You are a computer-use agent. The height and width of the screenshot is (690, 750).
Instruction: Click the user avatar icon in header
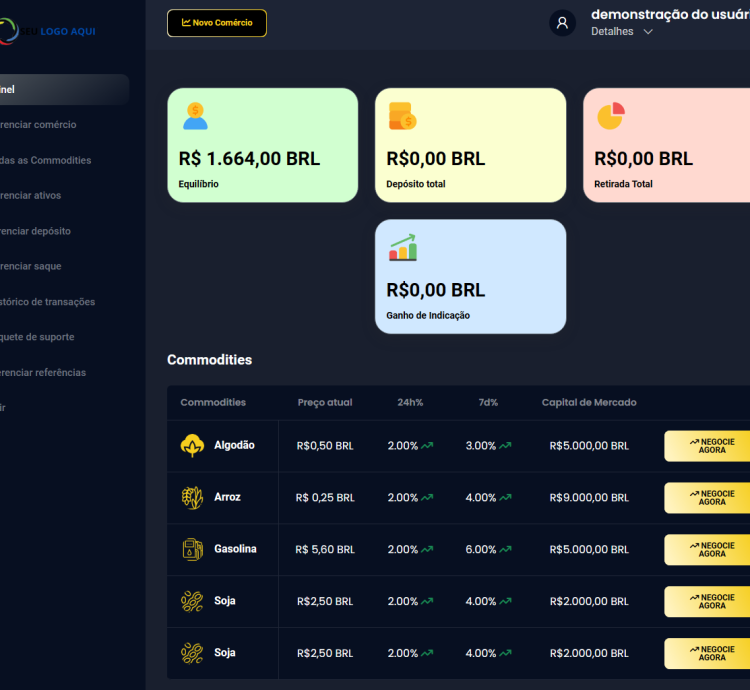pos(562,23)
